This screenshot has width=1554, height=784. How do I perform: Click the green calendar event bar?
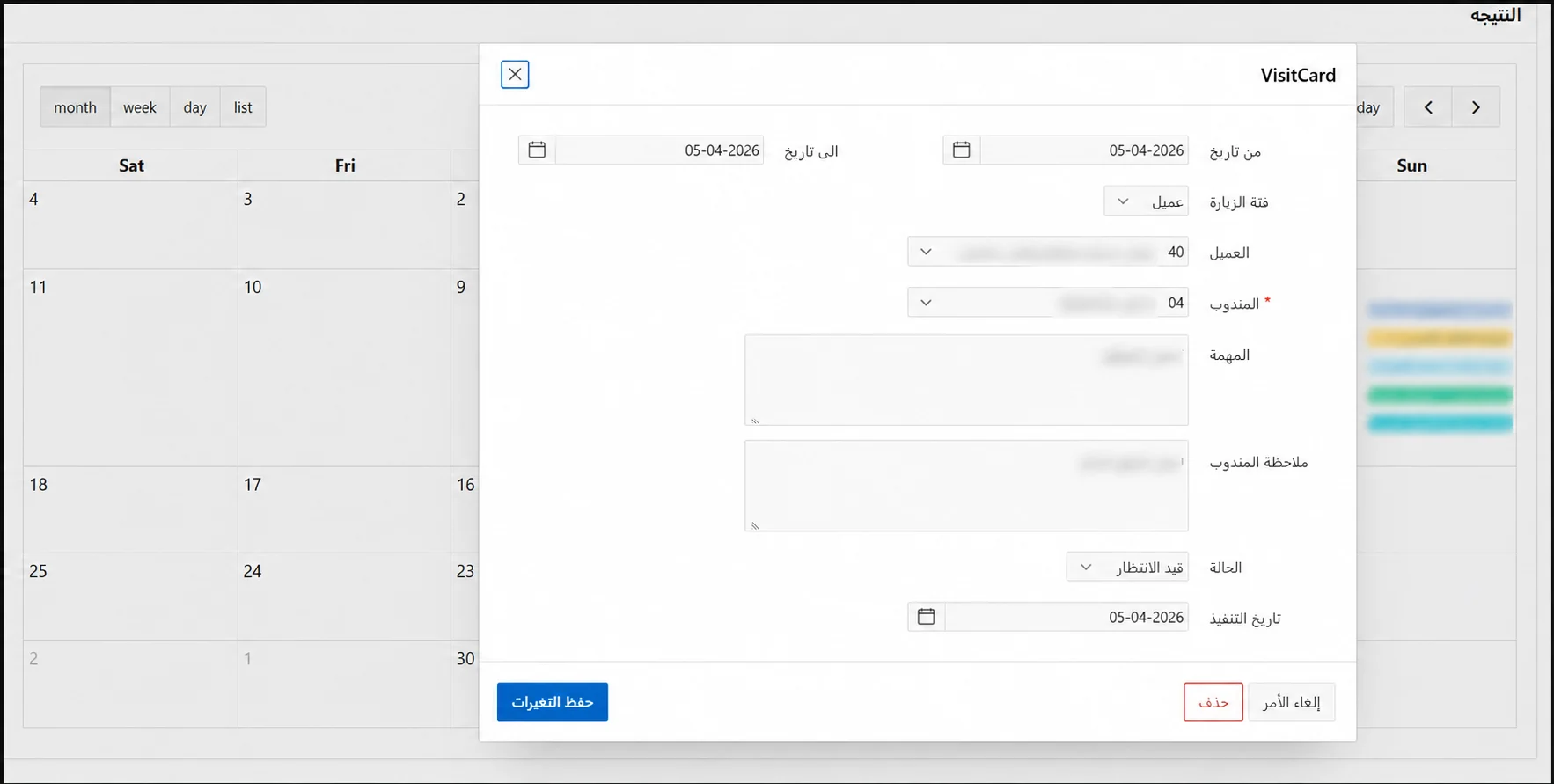pos(1440,394)
